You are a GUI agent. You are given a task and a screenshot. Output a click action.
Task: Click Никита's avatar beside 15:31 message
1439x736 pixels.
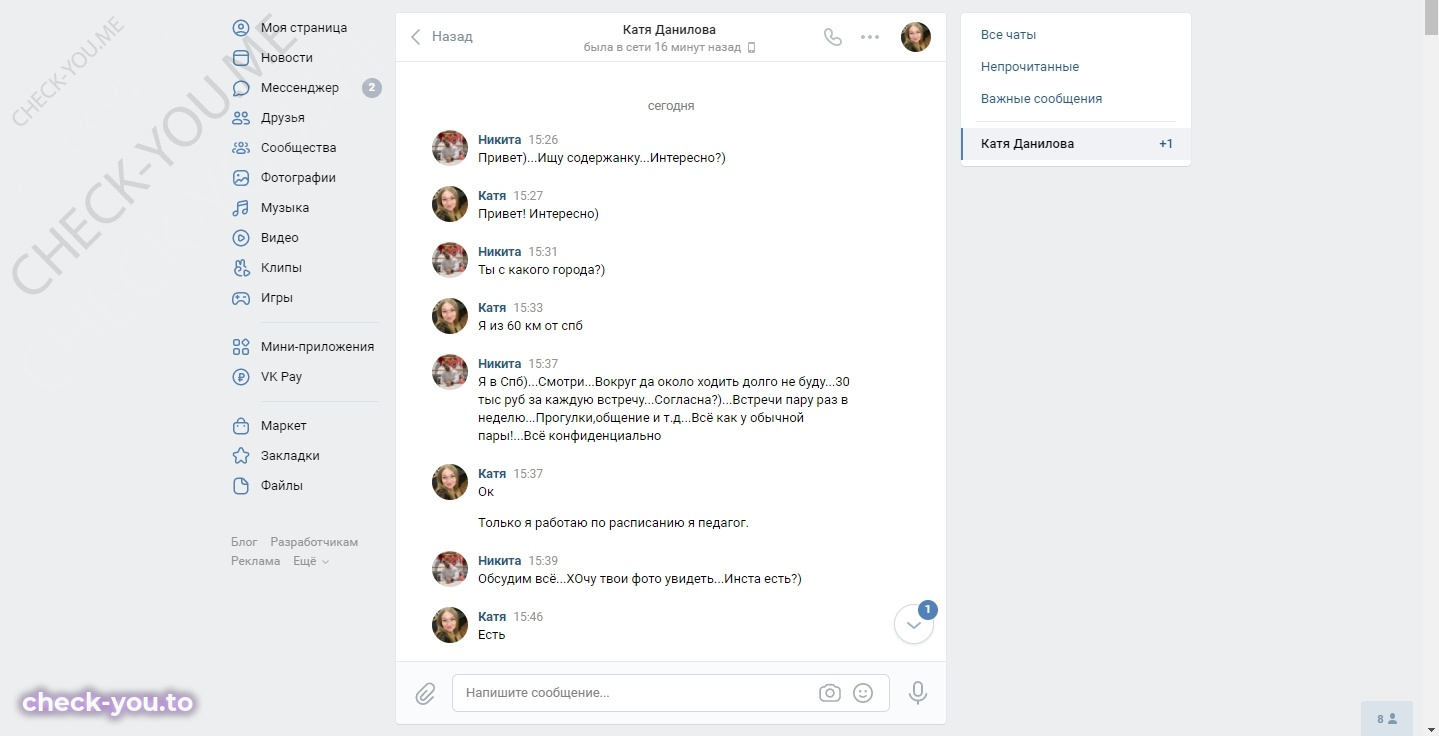click(450, 260)
